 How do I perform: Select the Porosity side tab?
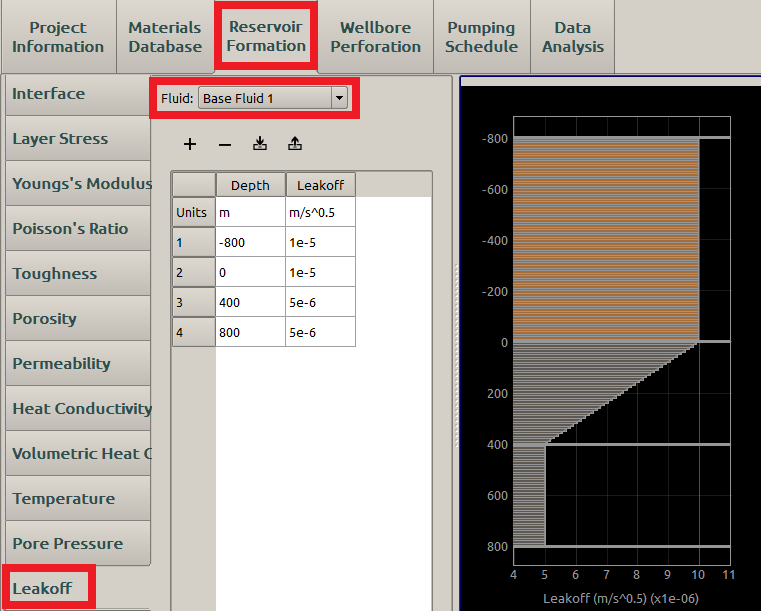pos(78,319)
